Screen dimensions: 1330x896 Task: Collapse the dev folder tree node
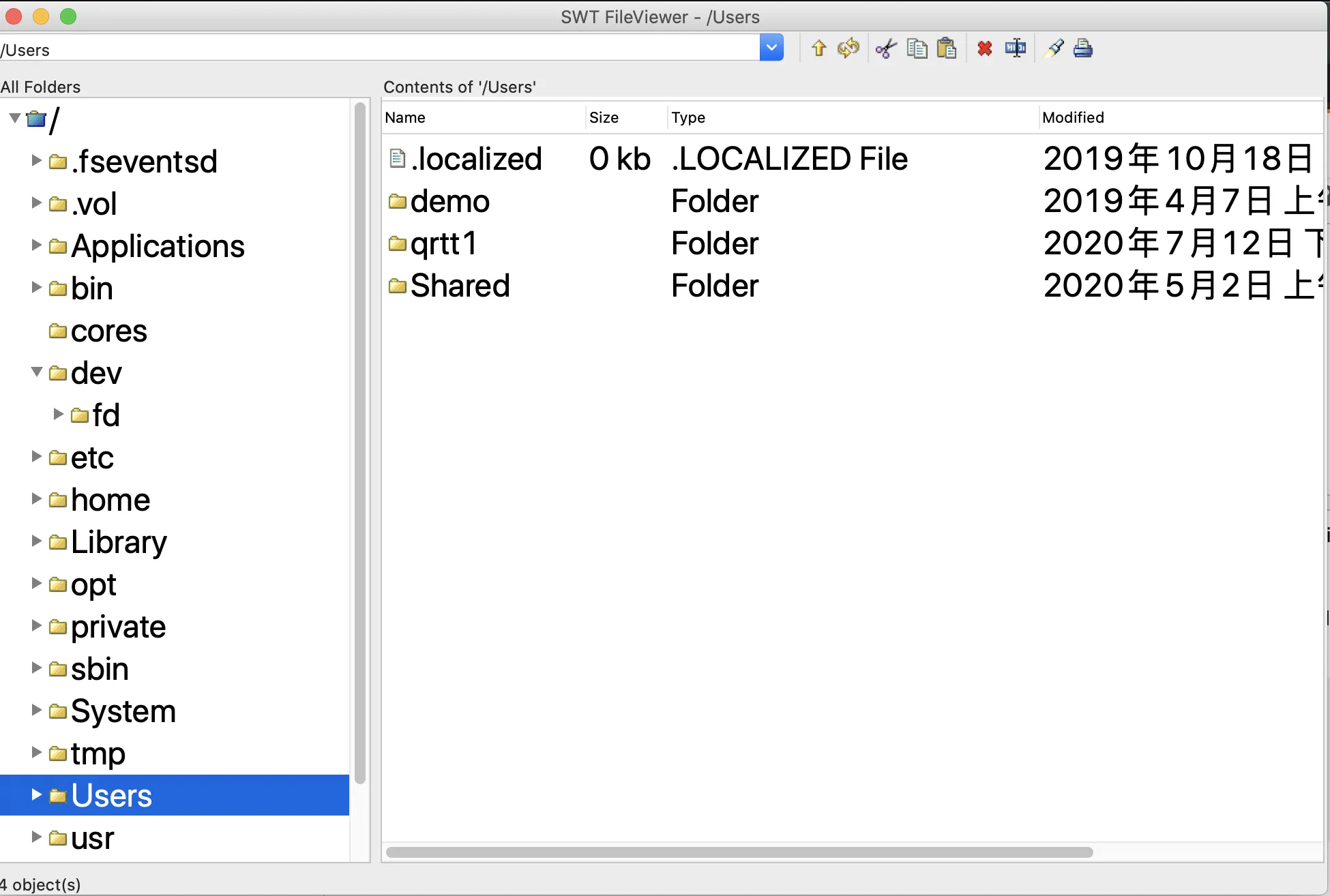37,372
